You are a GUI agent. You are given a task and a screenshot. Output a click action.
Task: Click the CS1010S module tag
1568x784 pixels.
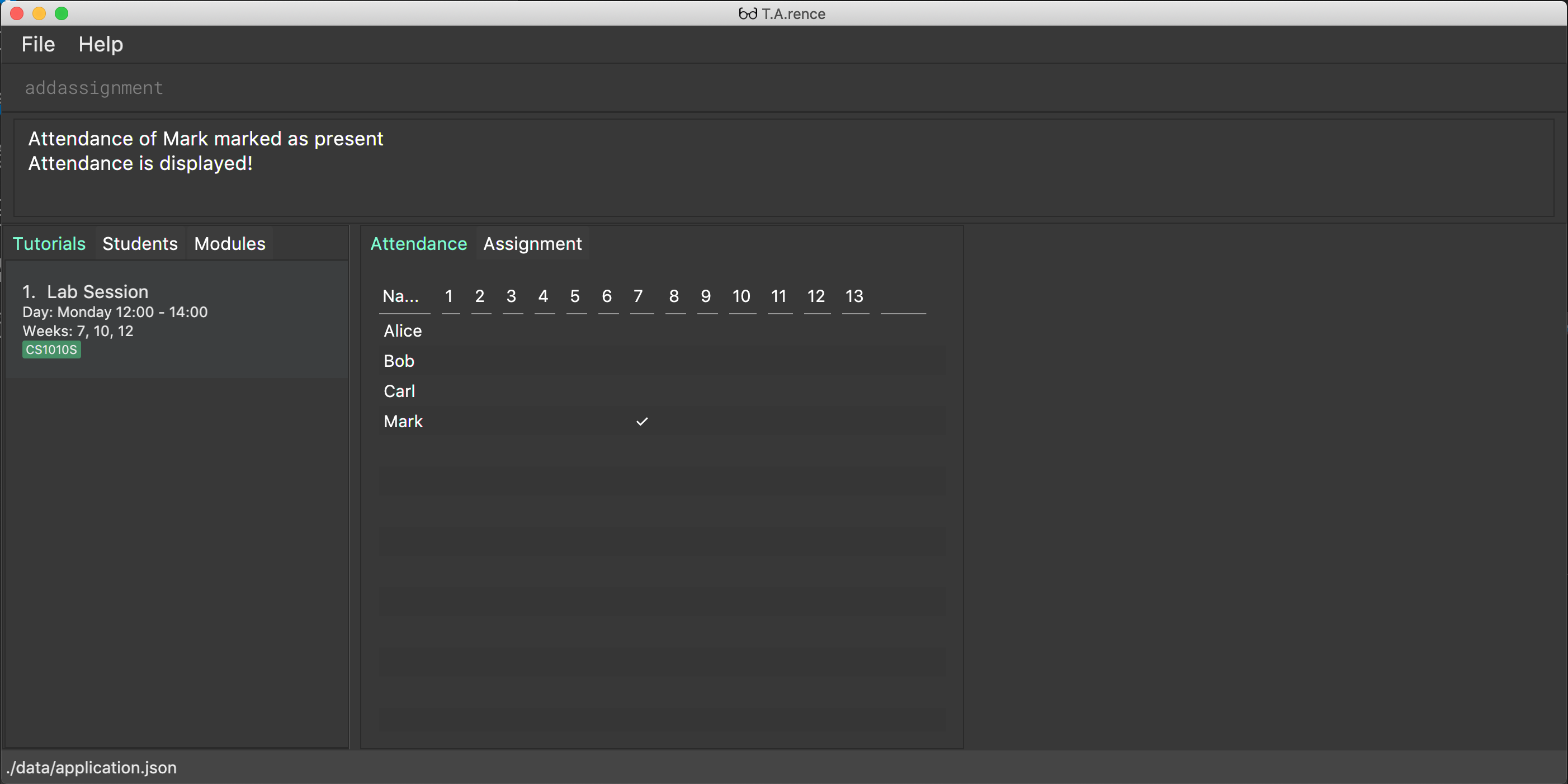click(51, 350)
